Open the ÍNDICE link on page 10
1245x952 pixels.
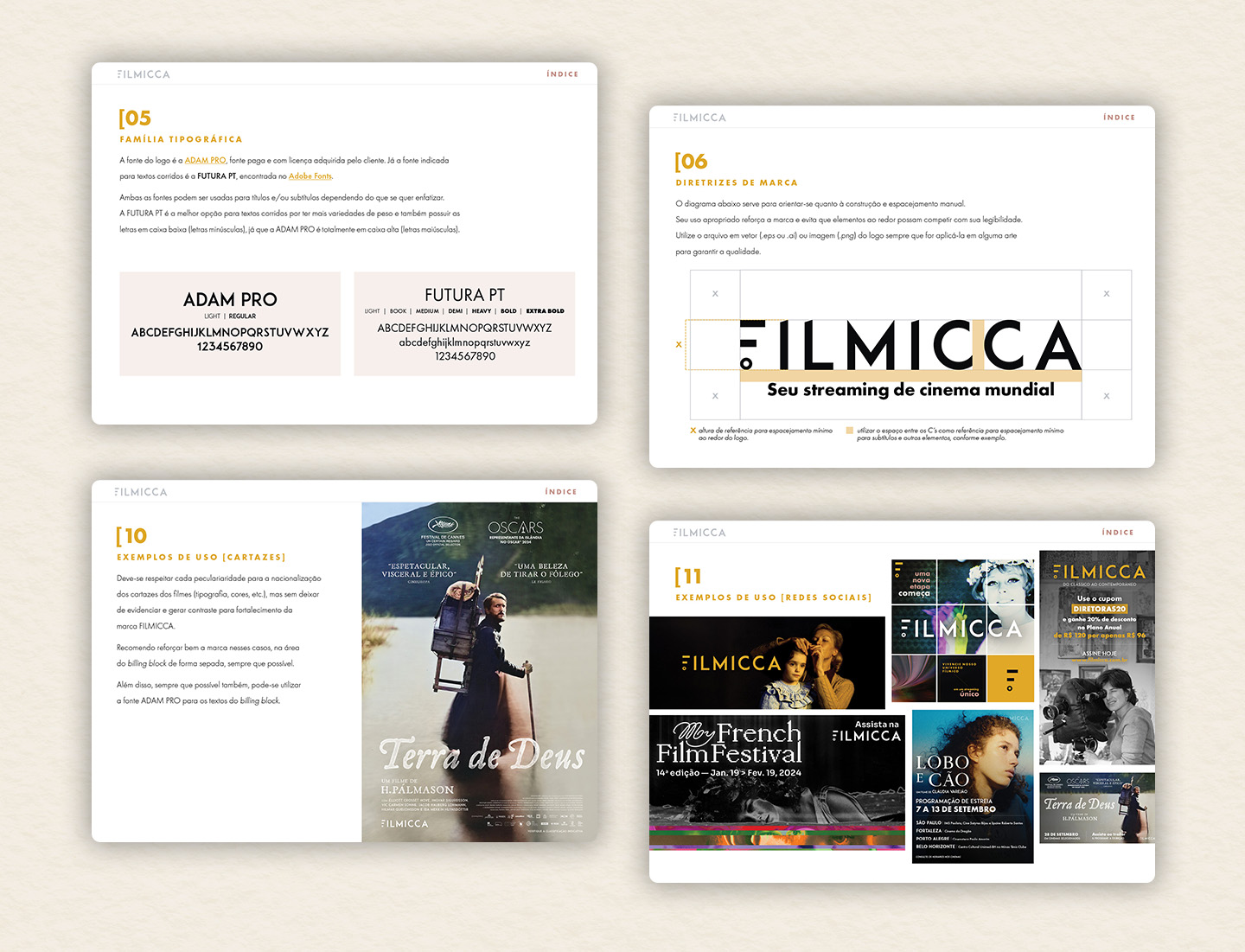(560, 492)
